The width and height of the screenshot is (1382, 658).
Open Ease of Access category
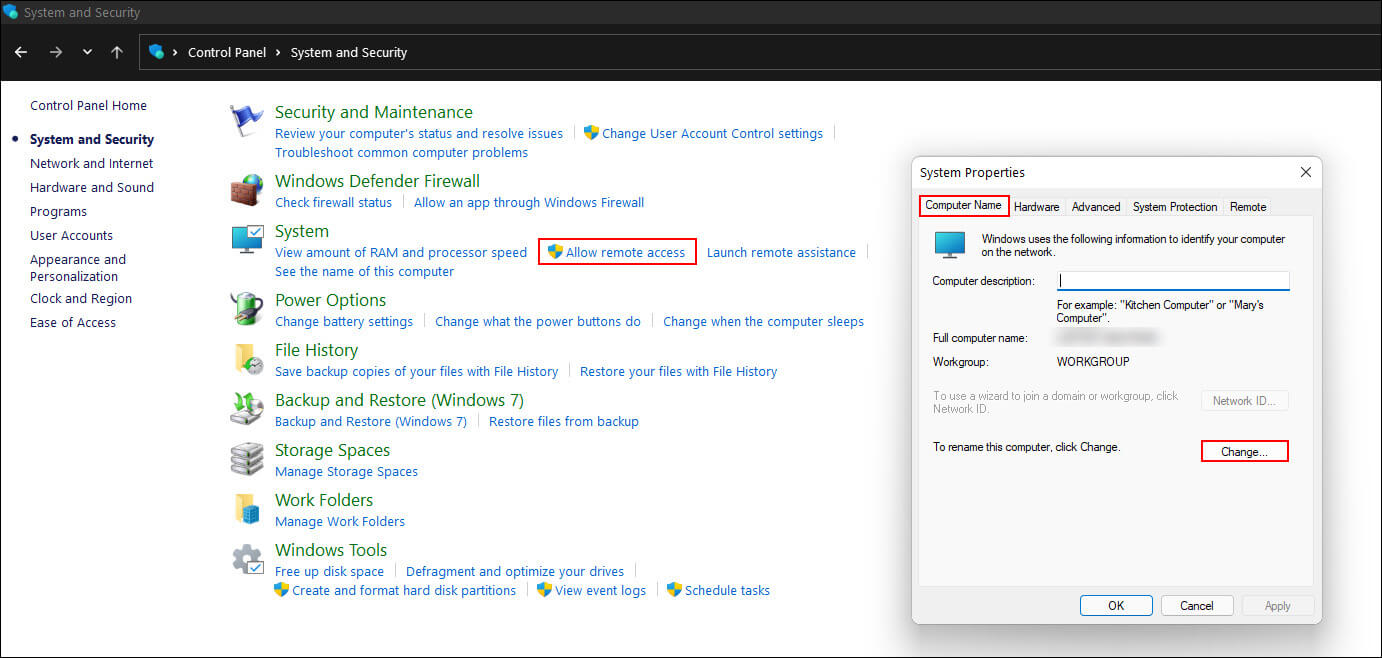pyautogui.click(x=73, y=323)
